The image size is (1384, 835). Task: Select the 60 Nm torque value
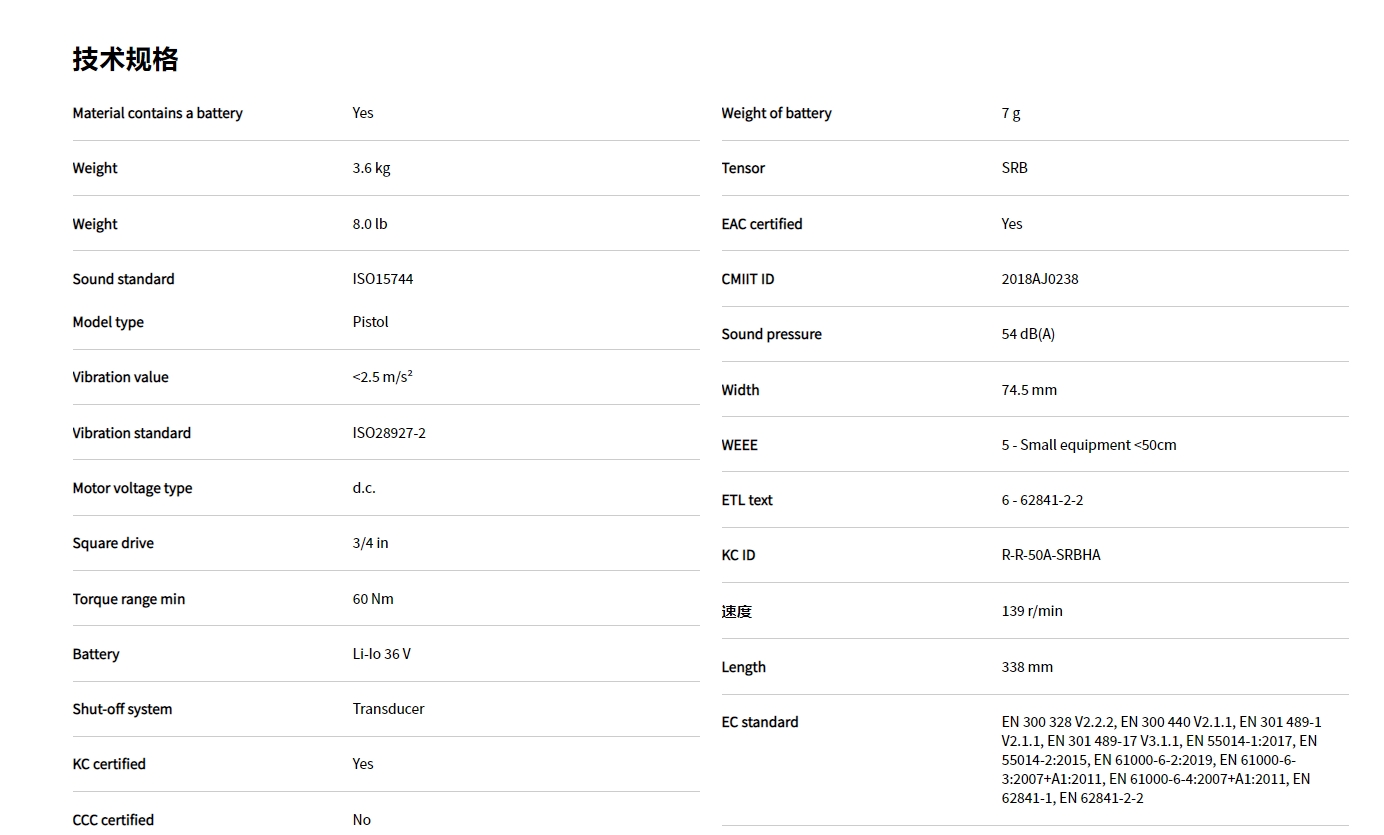[x=373, y=599]
